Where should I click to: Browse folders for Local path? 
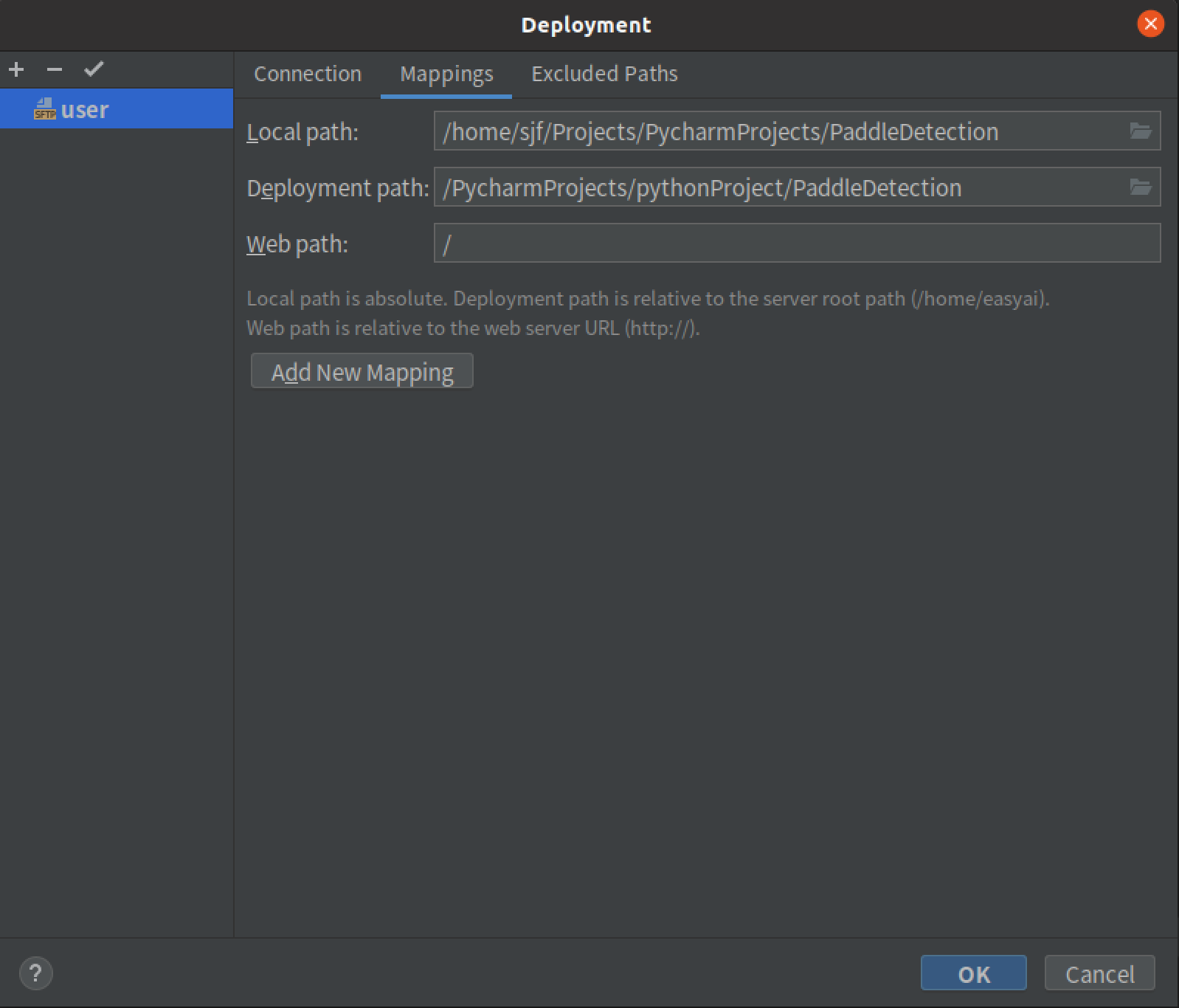(1141, 131)
